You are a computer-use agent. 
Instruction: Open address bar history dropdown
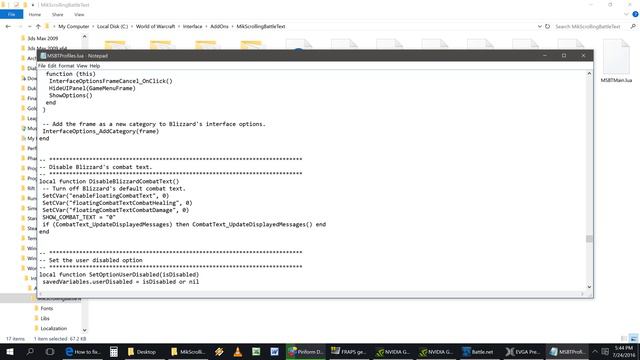tap(540, 26)
